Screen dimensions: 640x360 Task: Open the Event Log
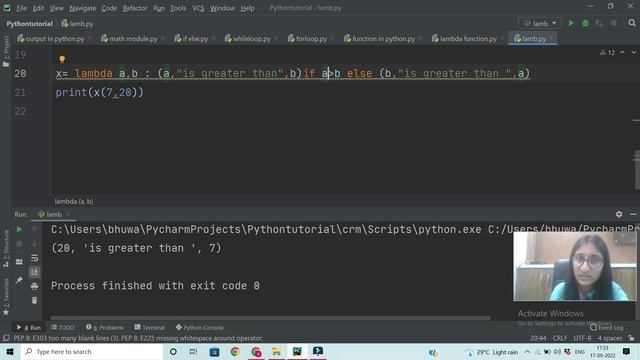pyautogui.click(x=607, y=327)
